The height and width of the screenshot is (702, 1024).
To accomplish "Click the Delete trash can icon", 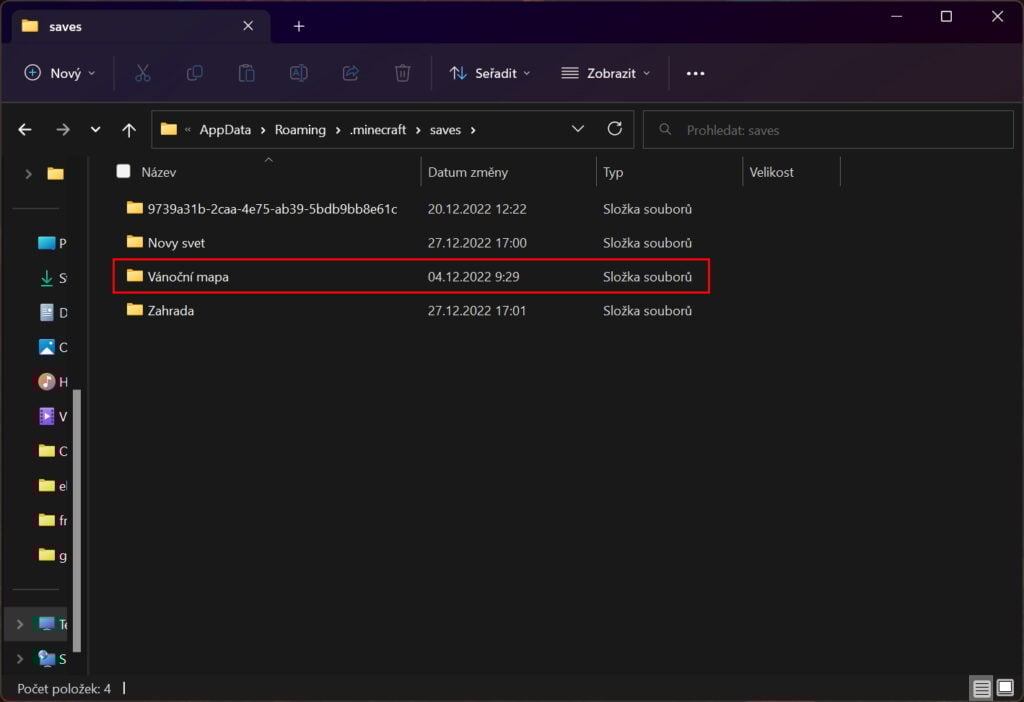I will tap(402, 73).
